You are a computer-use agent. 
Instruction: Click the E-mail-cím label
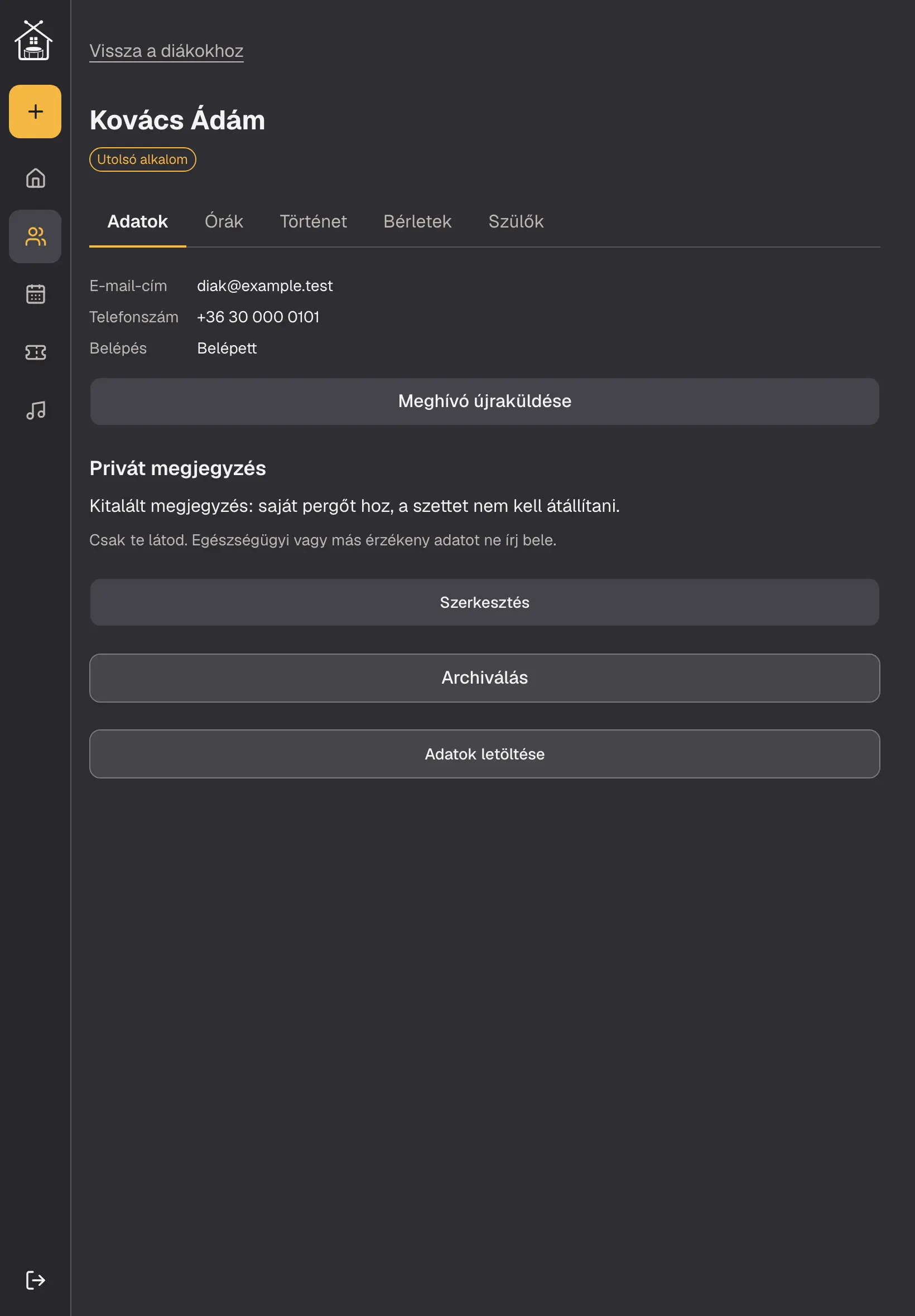128,286
